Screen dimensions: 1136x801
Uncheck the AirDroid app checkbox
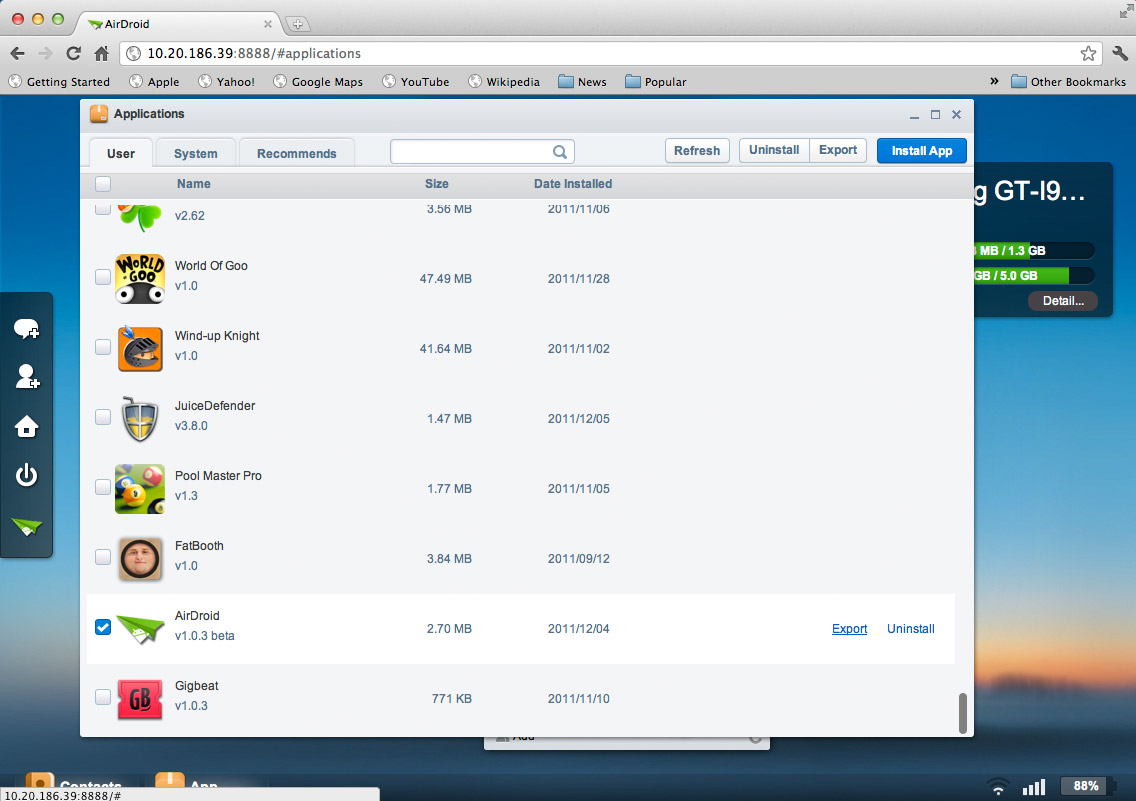pos(103,627)
